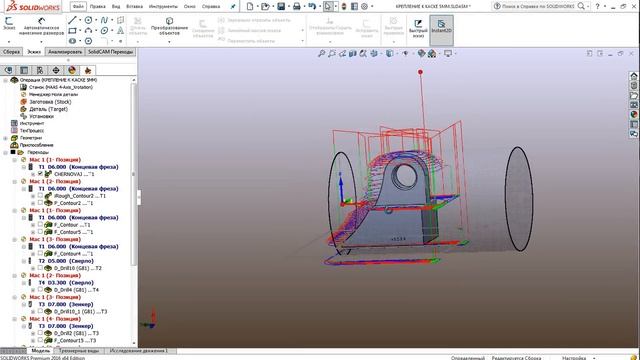Click the Print icon
This screenshot has width=640, height=360.
tap(297, 6)
